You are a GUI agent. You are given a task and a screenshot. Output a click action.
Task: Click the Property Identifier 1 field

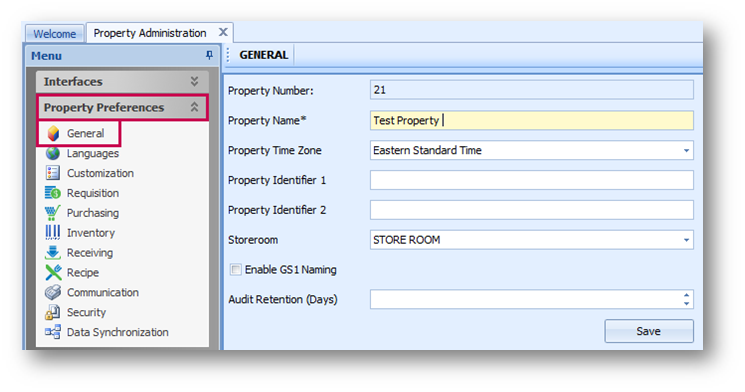pyautogui.click(x=532, y=181)
